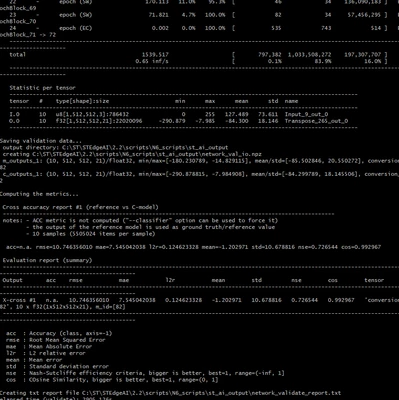Image resolution: width=399 pixels, height=400 pixels.
Task: Click the "Evaluation report (summary)" heading
Action: [x=47, y=260]
